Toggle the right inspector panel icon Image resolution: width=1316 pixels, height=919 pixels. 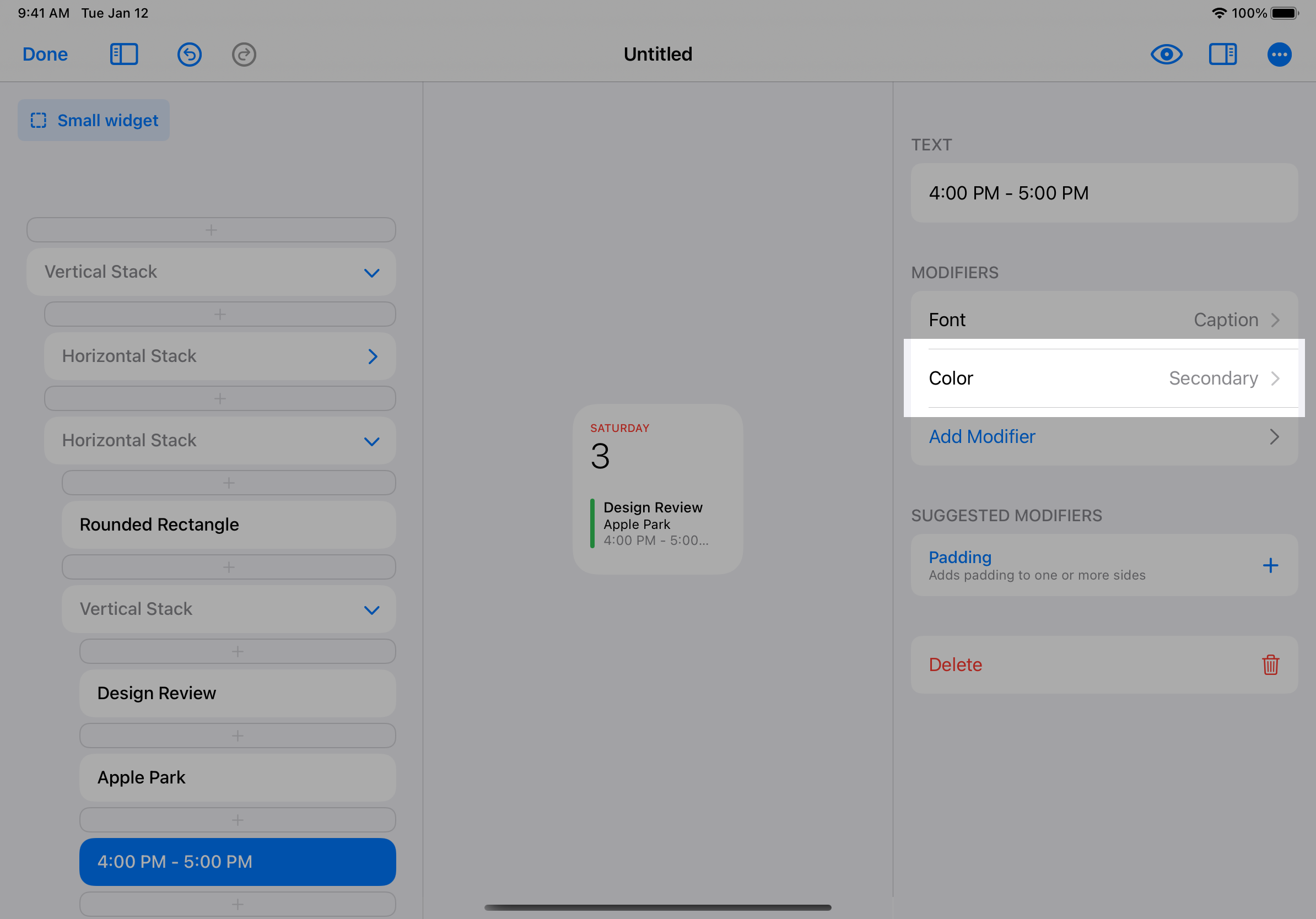(1222, 55)
